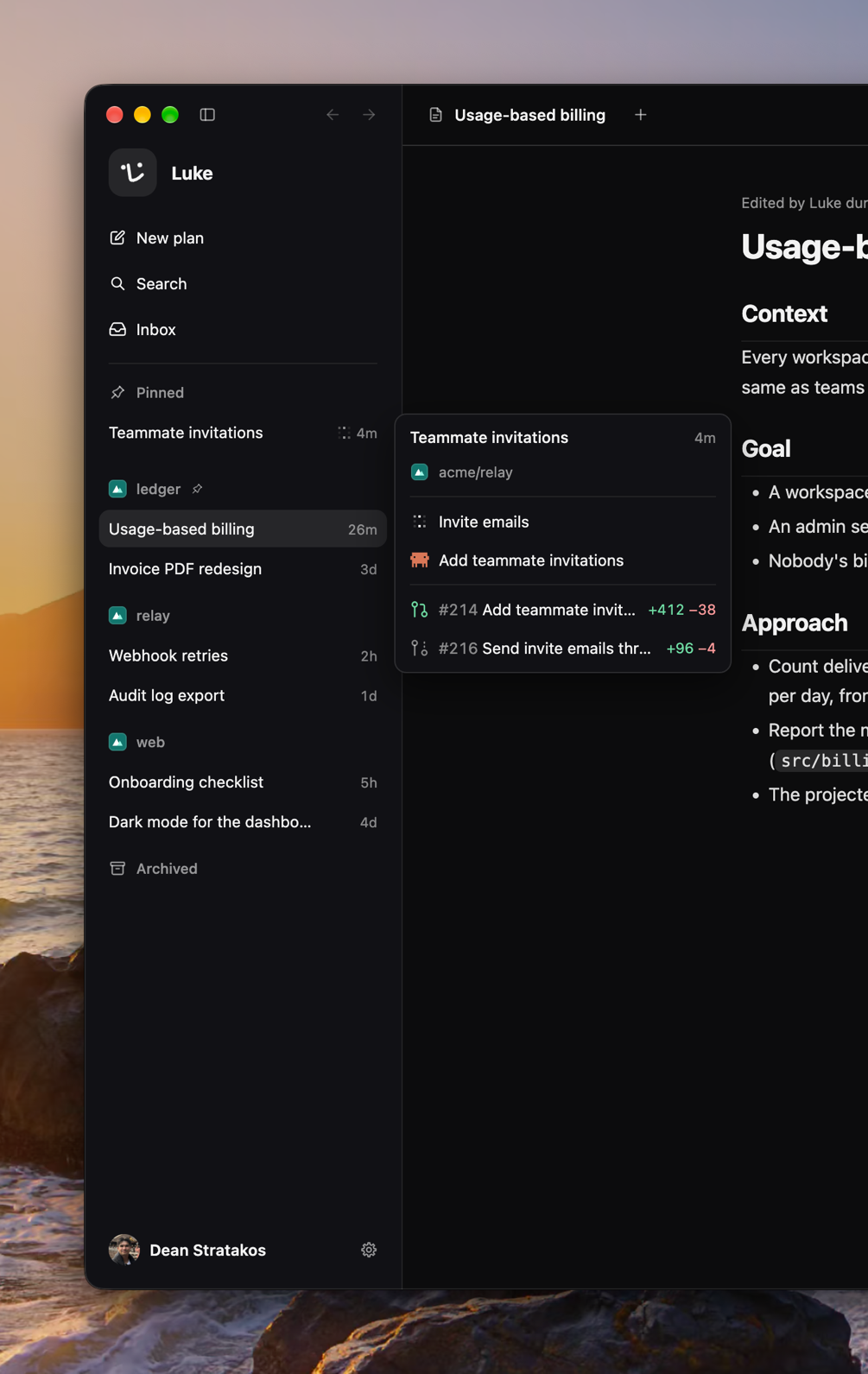The height and width of the screenshot is (1374, 868).
Task: Click the acme/relay icon in popover
Action: 420,472
